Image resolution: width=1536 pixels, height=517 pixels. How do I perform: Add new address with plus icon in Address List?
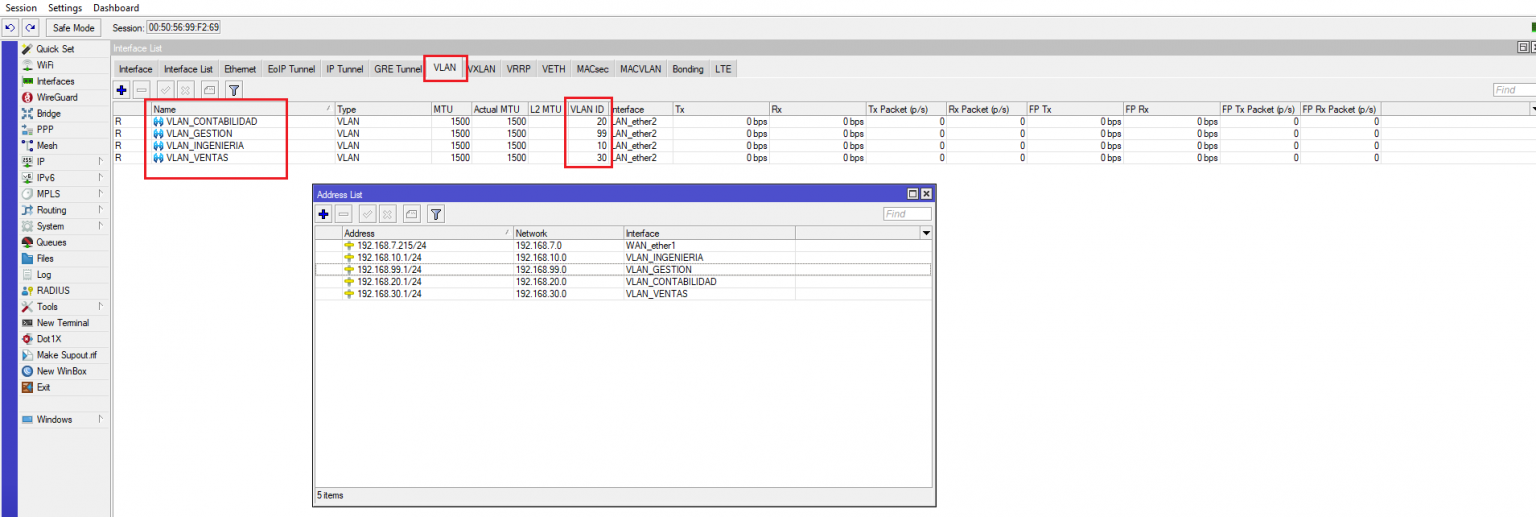click(323, 214)
